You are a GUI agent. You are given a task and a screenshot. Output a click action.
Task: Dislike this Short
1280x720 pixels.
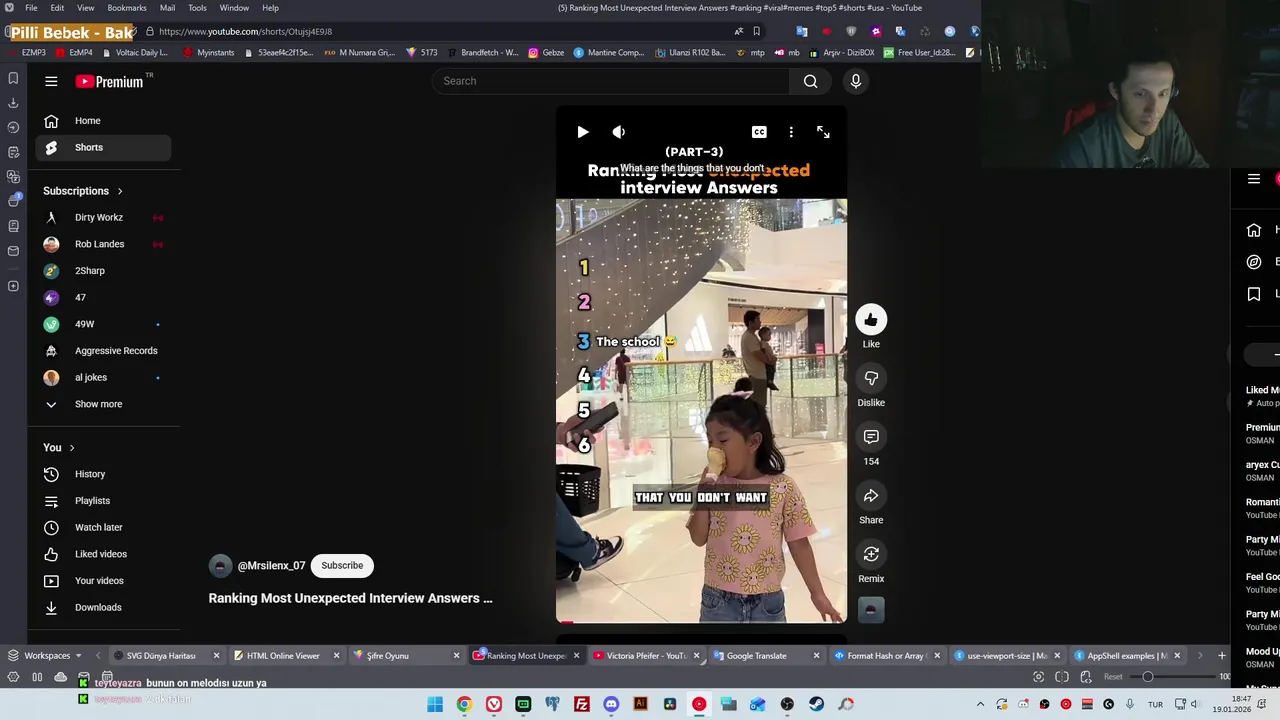pos(871,378)
